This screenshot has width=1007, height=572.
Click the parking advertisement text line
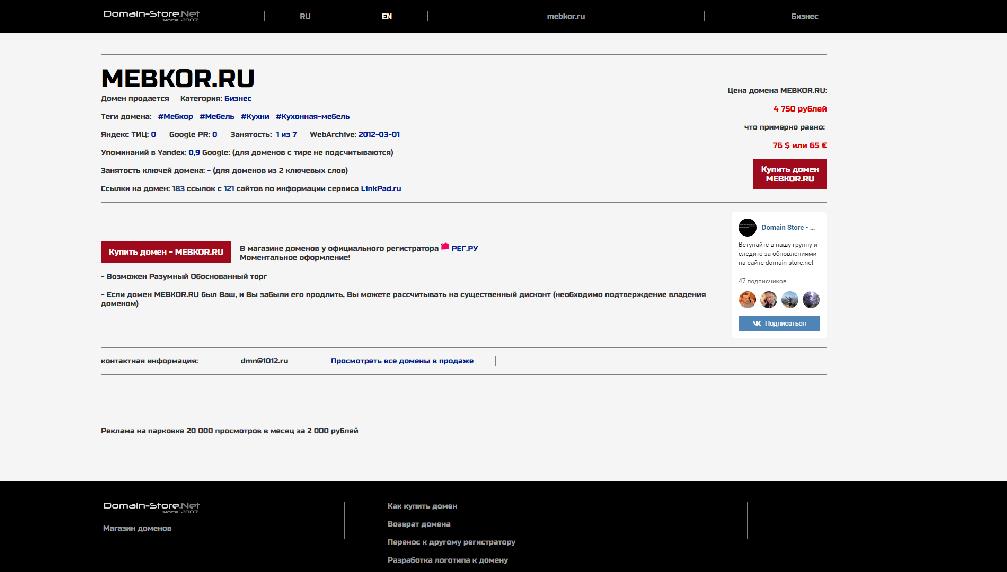tap(229, 431)
